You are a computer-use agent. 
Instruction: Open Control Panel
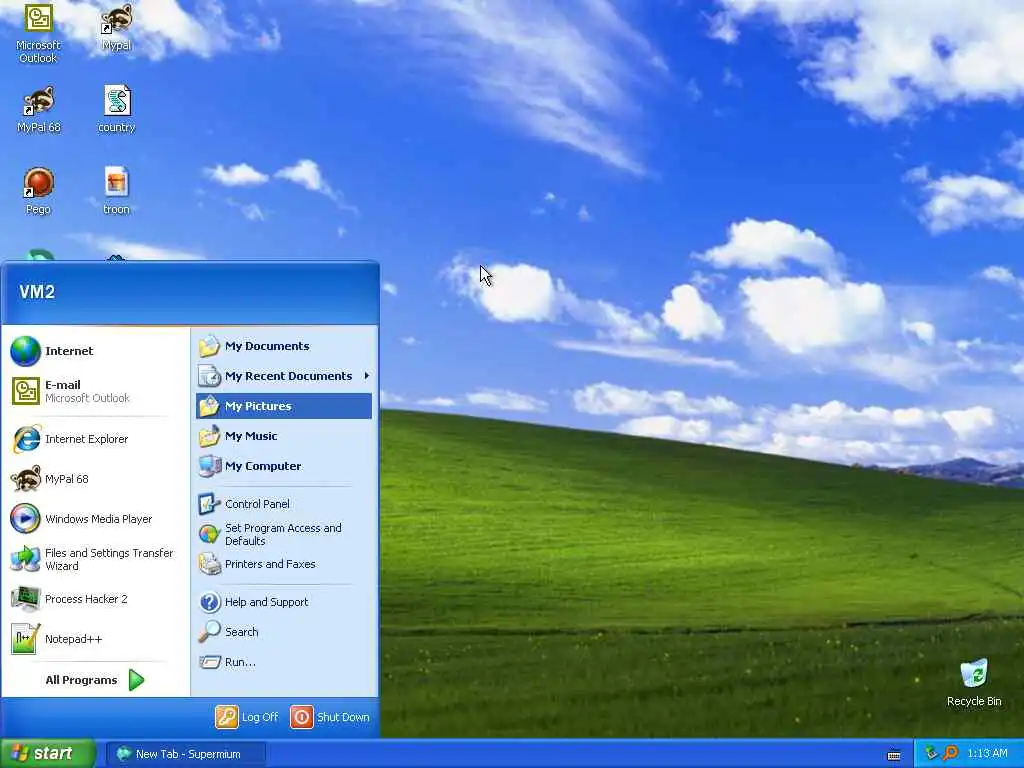[283, 504]
